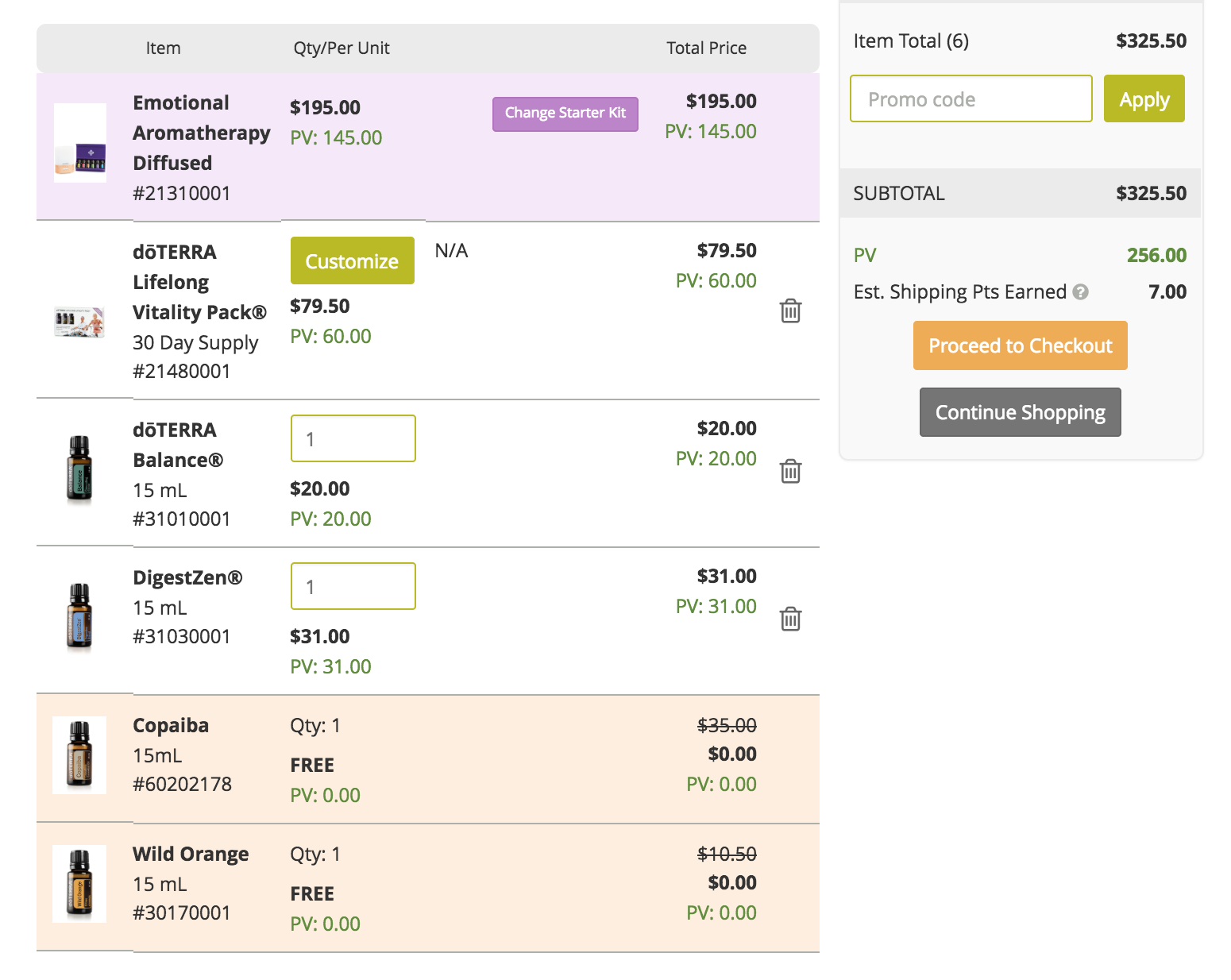This screenshot has width=1231, height=980.
Task: Click Item Total (6) label
Action: point(911,41)
